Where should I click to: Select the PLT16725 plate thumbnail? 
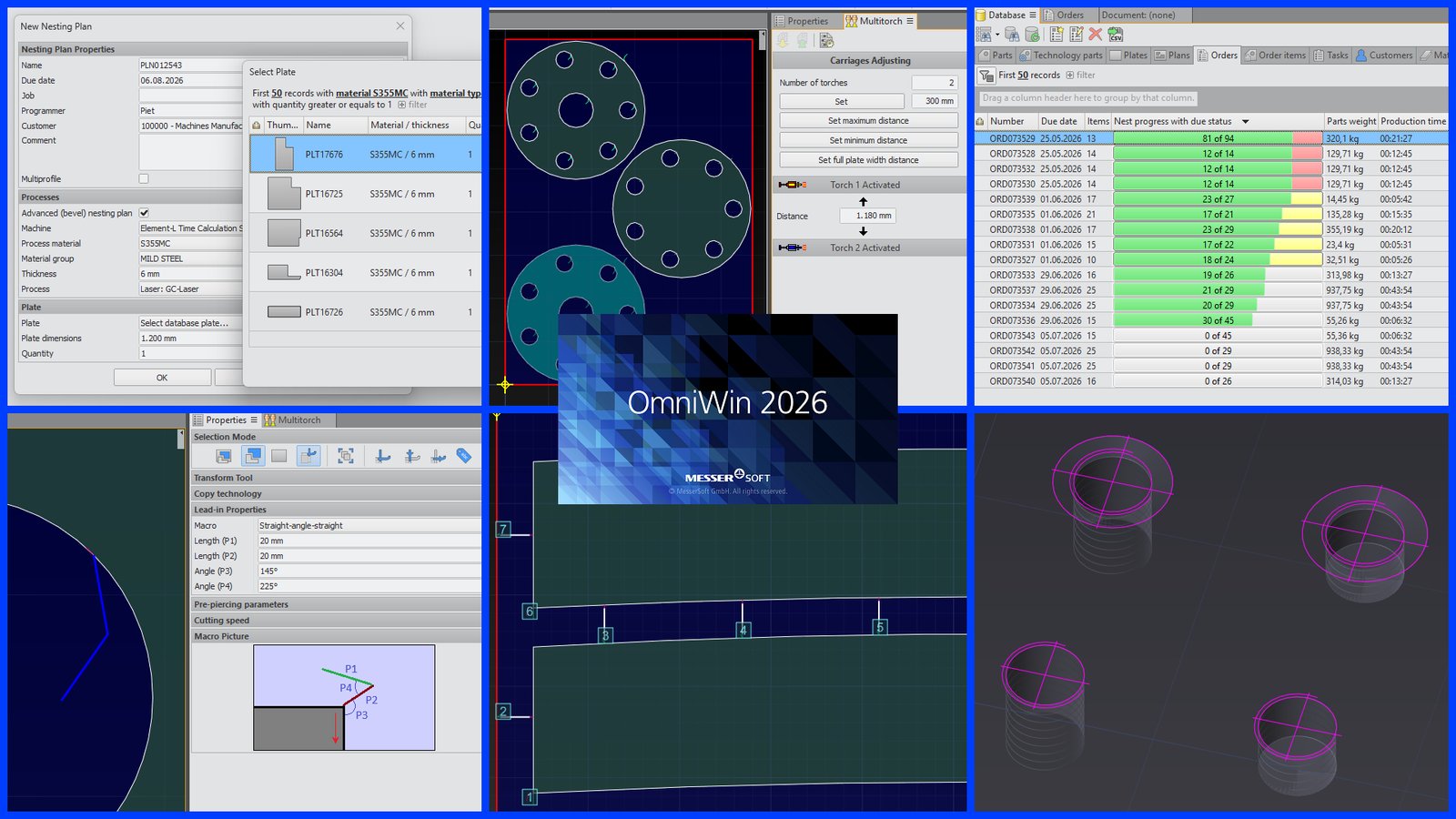(284, 194)
